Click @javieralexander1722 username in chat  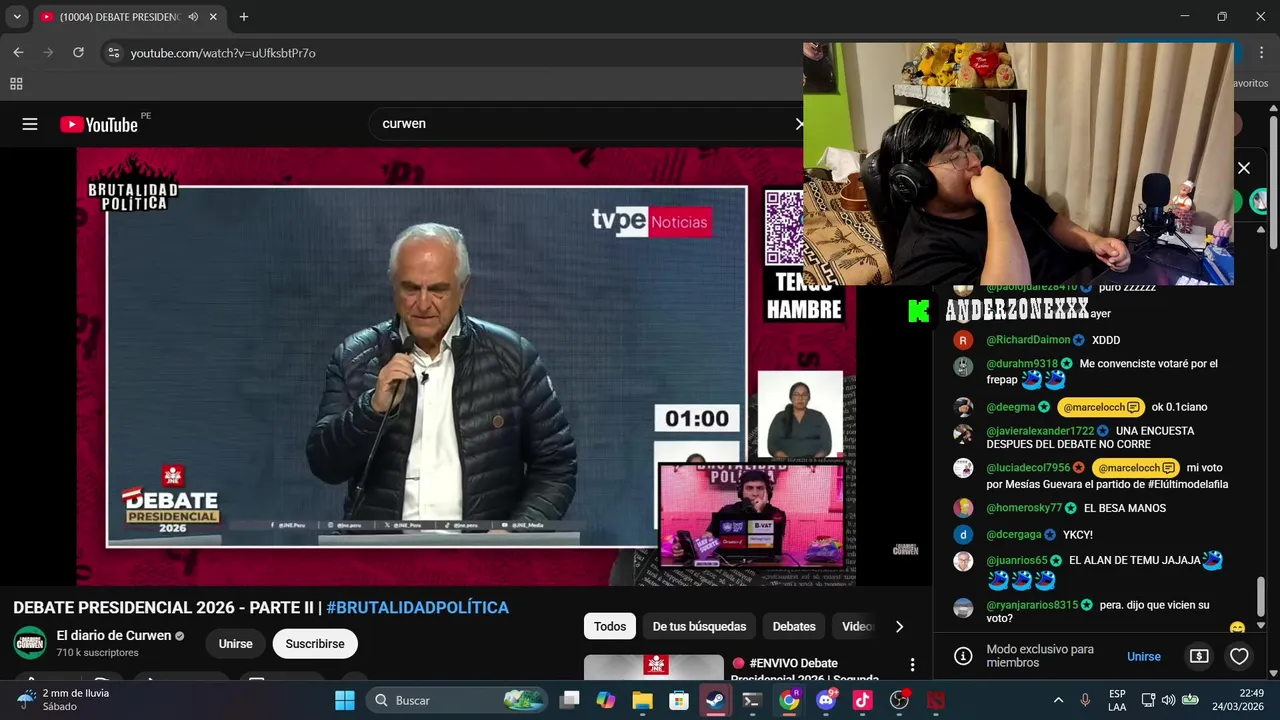coord(1040,431)
